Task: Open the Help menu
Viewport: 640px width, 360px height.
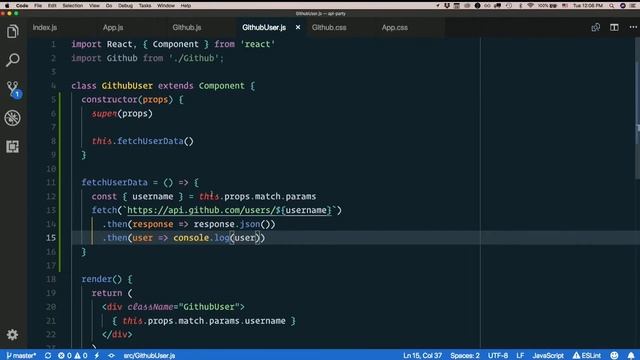Action: point(186,6)
